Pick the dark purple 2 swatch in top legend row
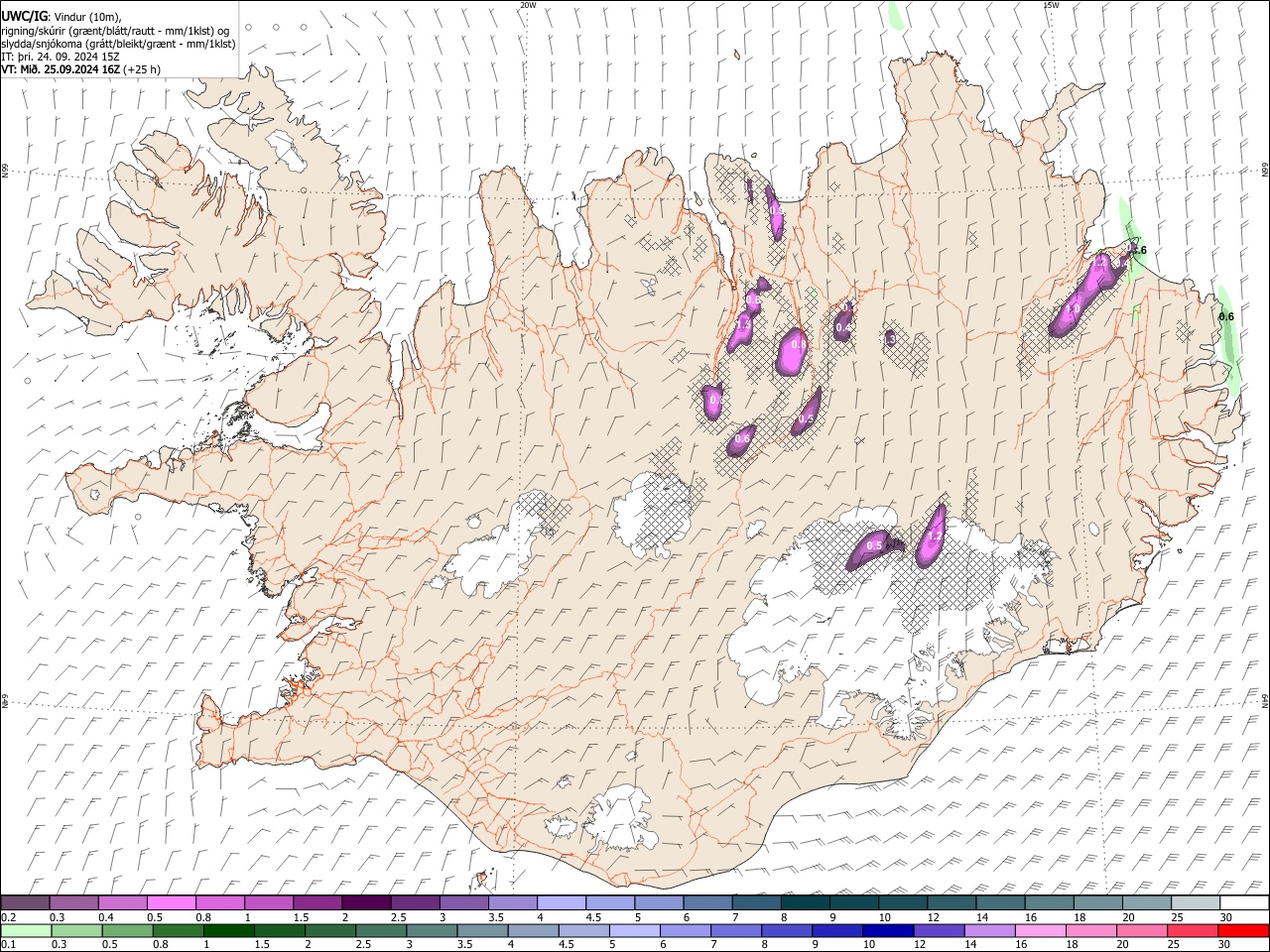Image resolution: width=1270 pixels, height=952 pixels. (x=366, y=902)
